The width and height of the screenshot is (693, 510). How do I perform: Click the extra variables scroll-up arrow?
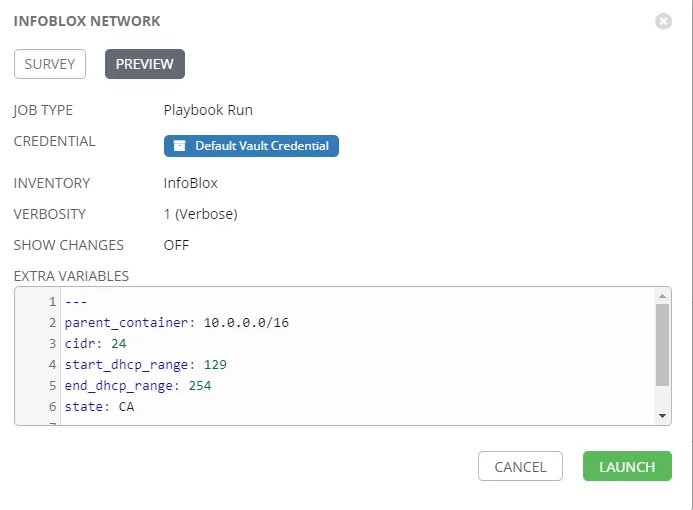point(662,296)
